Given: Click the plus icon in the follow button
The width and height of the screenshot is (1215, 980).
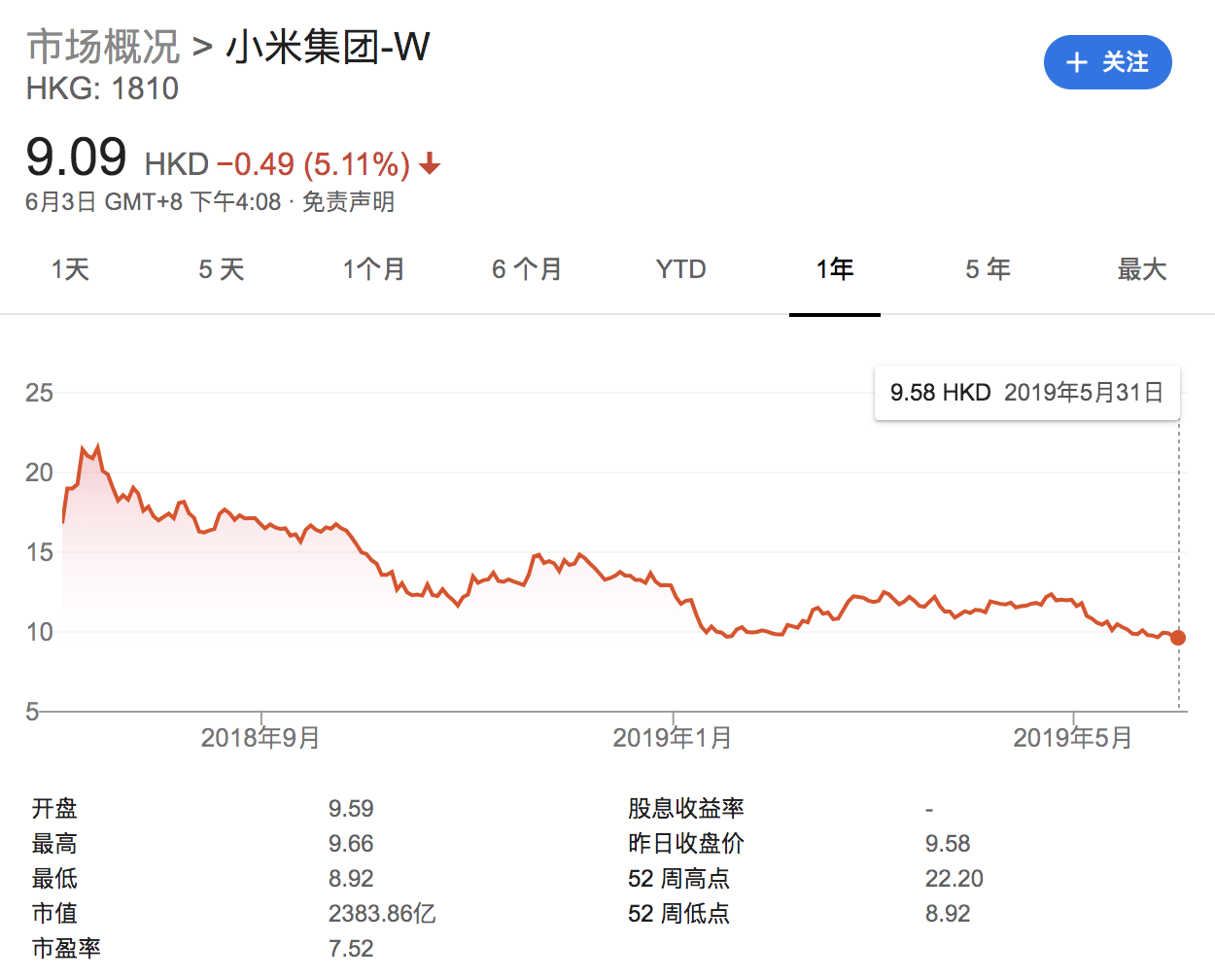Looking at the screenshot, I should tap(1076, 62).
